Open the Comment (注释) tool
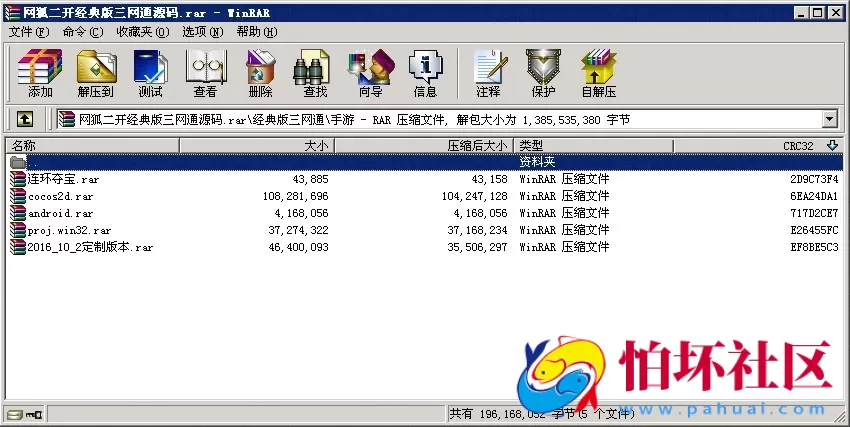The height and width of the screenshot is (427, 850). 489,73
